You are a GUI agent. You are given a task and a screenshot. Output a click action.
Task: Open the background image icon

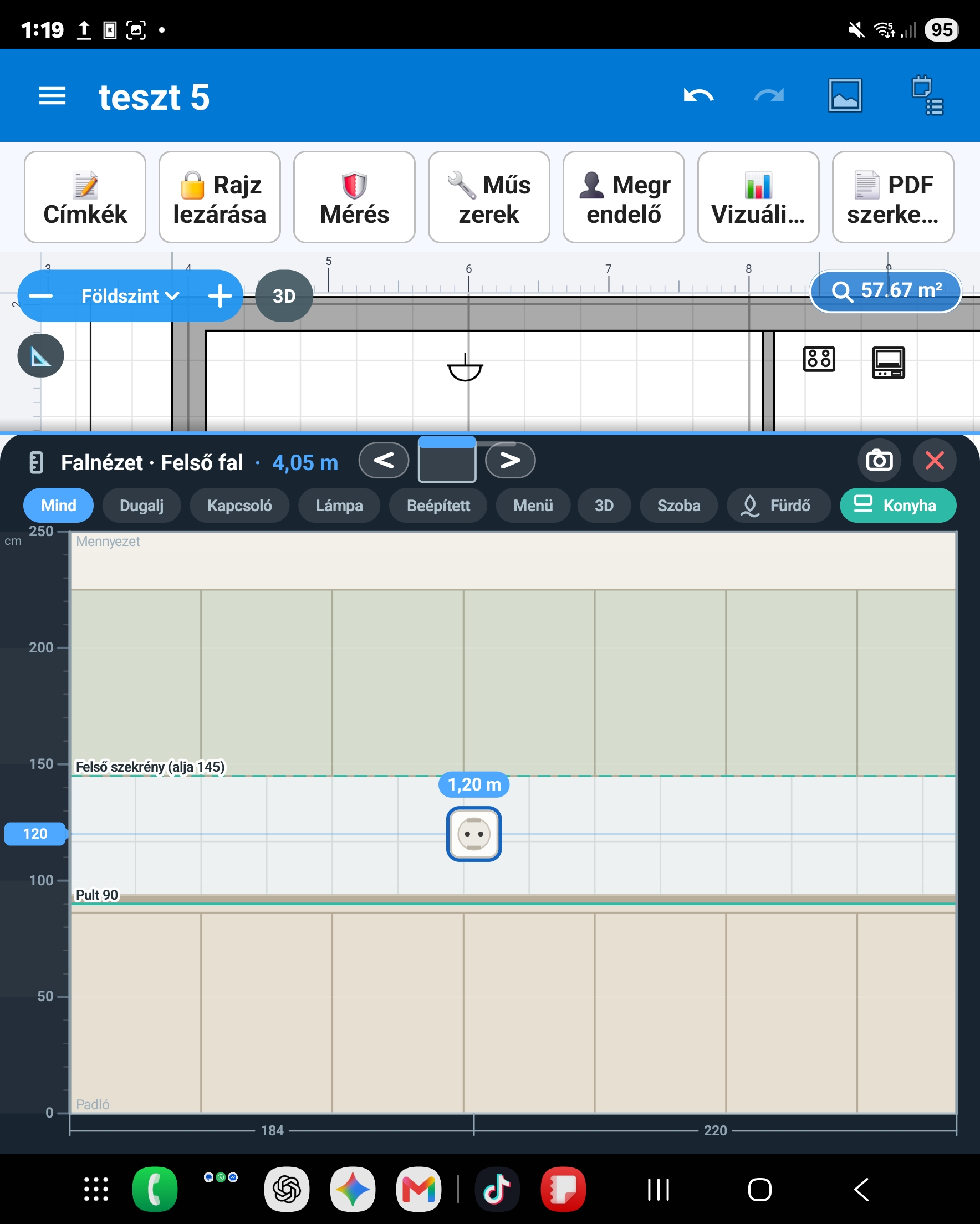(845, 95)
